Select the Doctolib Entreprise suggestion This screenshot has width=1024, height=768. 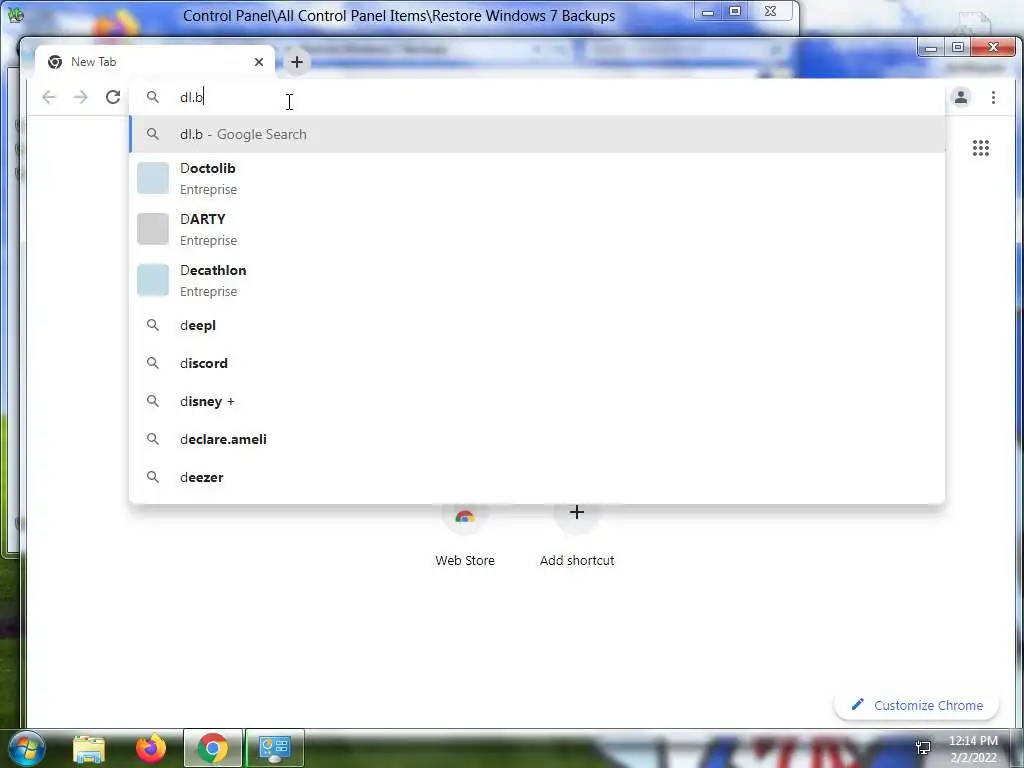click(537, 178)
